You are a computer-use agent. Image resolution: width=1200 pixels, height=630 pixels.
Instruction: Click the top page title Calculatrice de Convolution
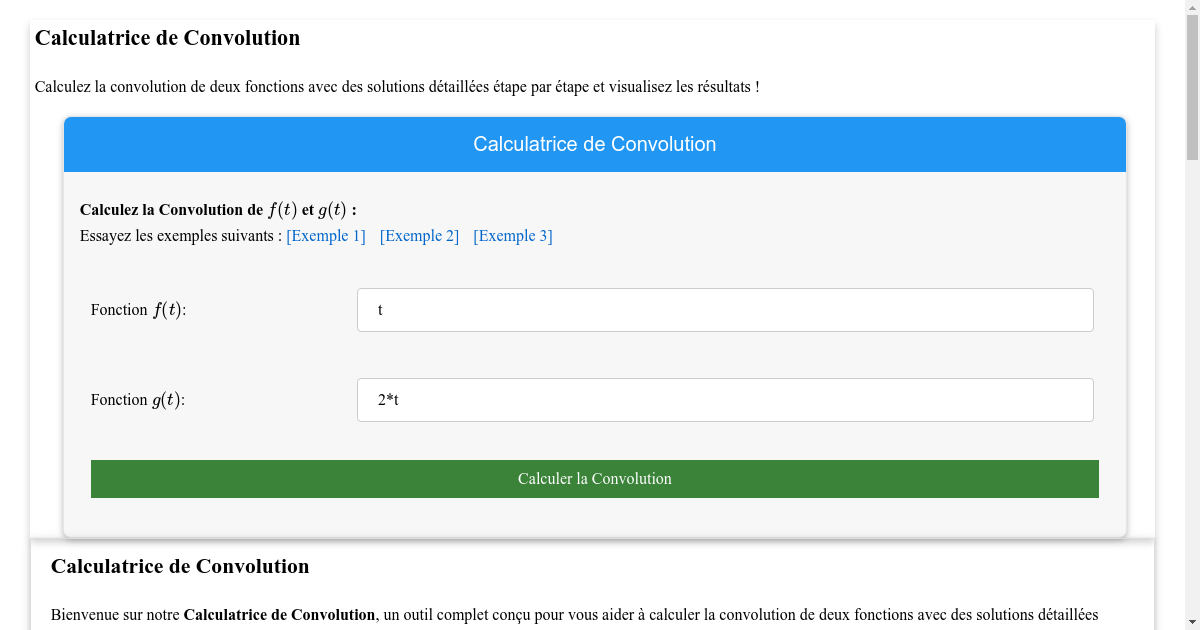(167, 38)
